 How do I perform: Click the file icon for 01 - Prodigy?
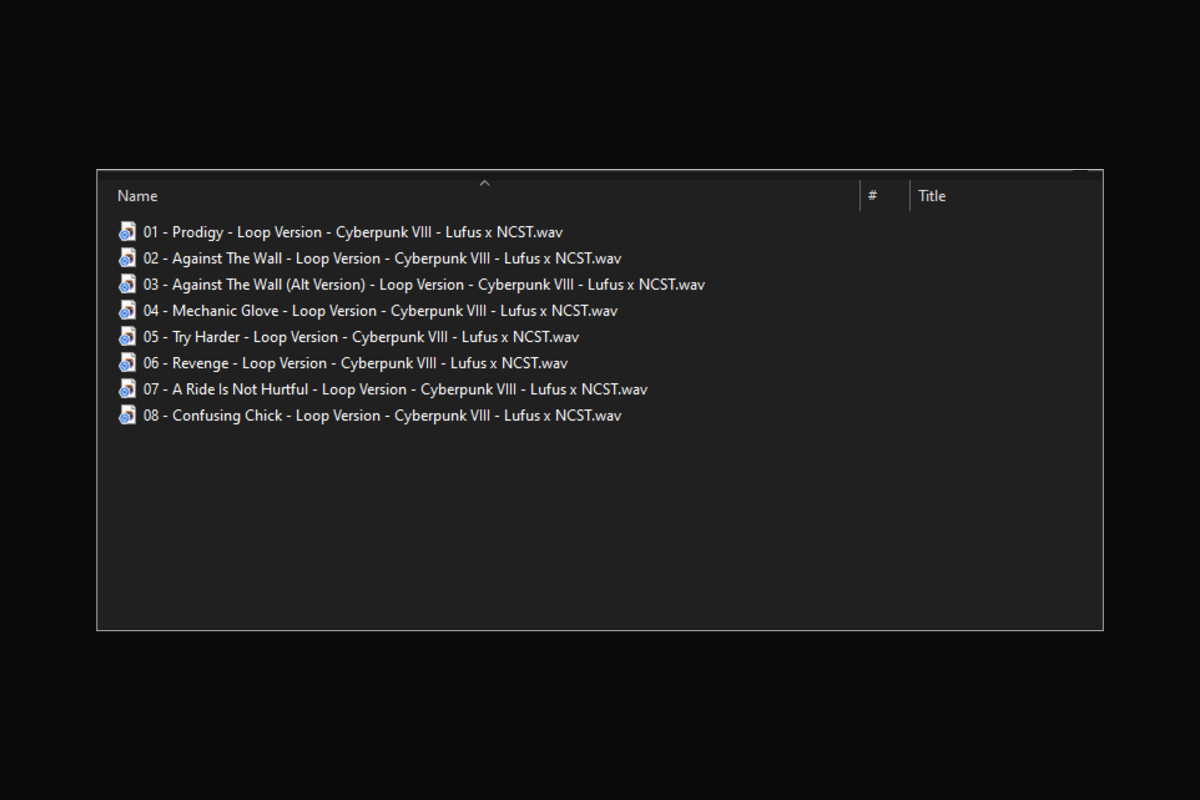127,232
